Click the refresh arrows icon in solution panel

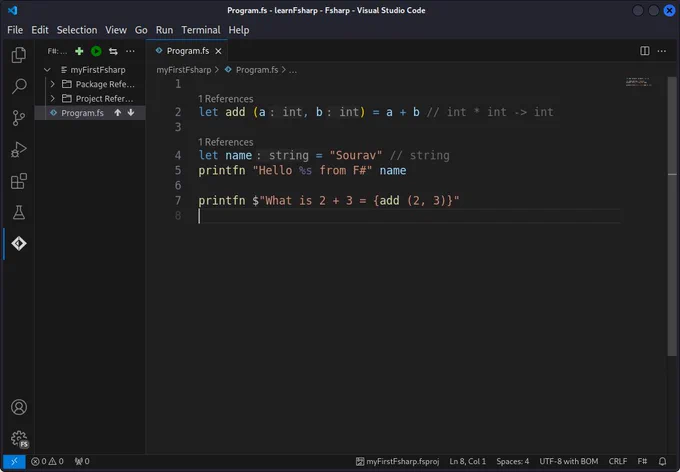113,51
